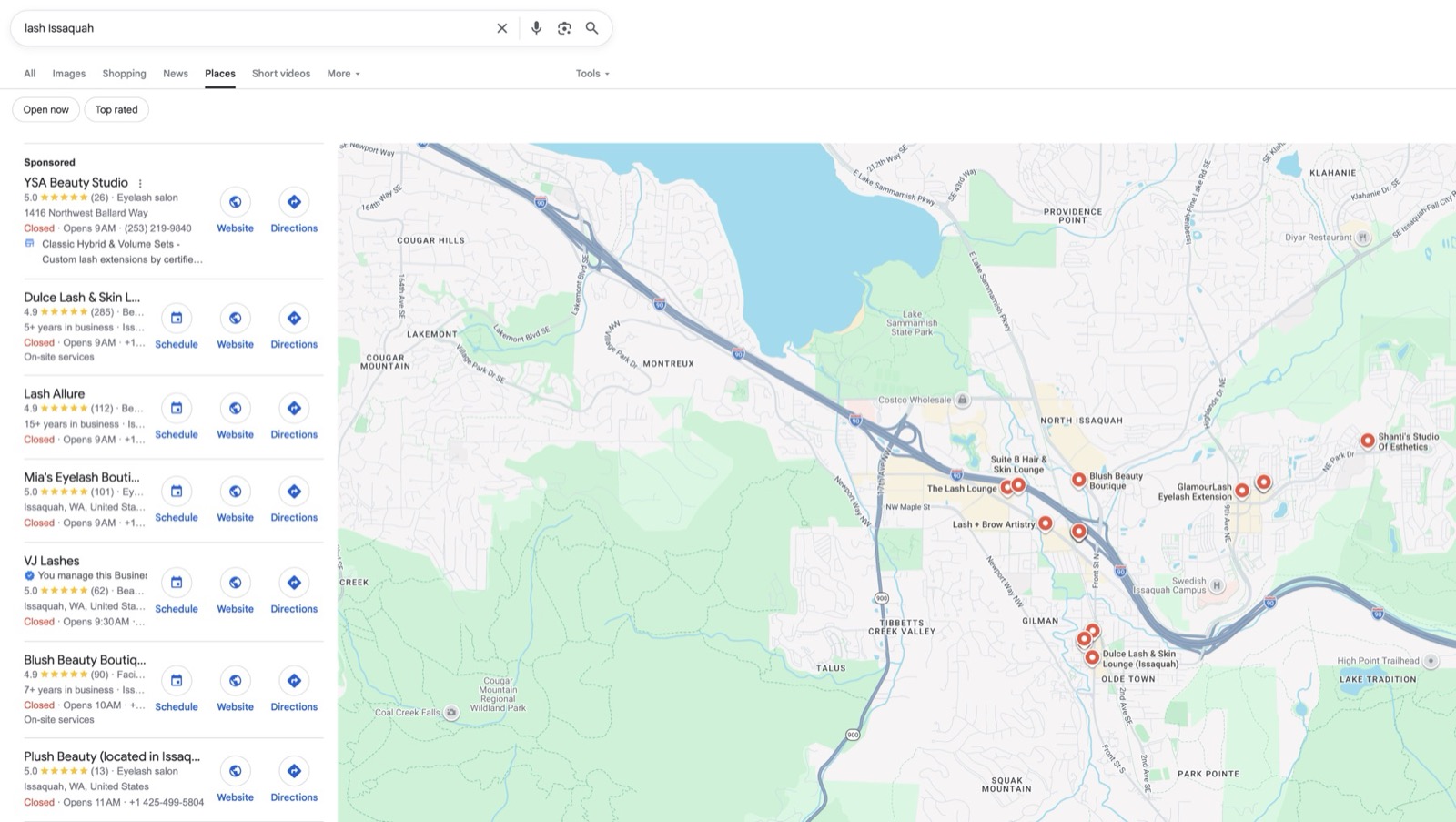Switch to the Images tab
The width and height of the screenshot is (1456, 822).
[x=68, y=74]
